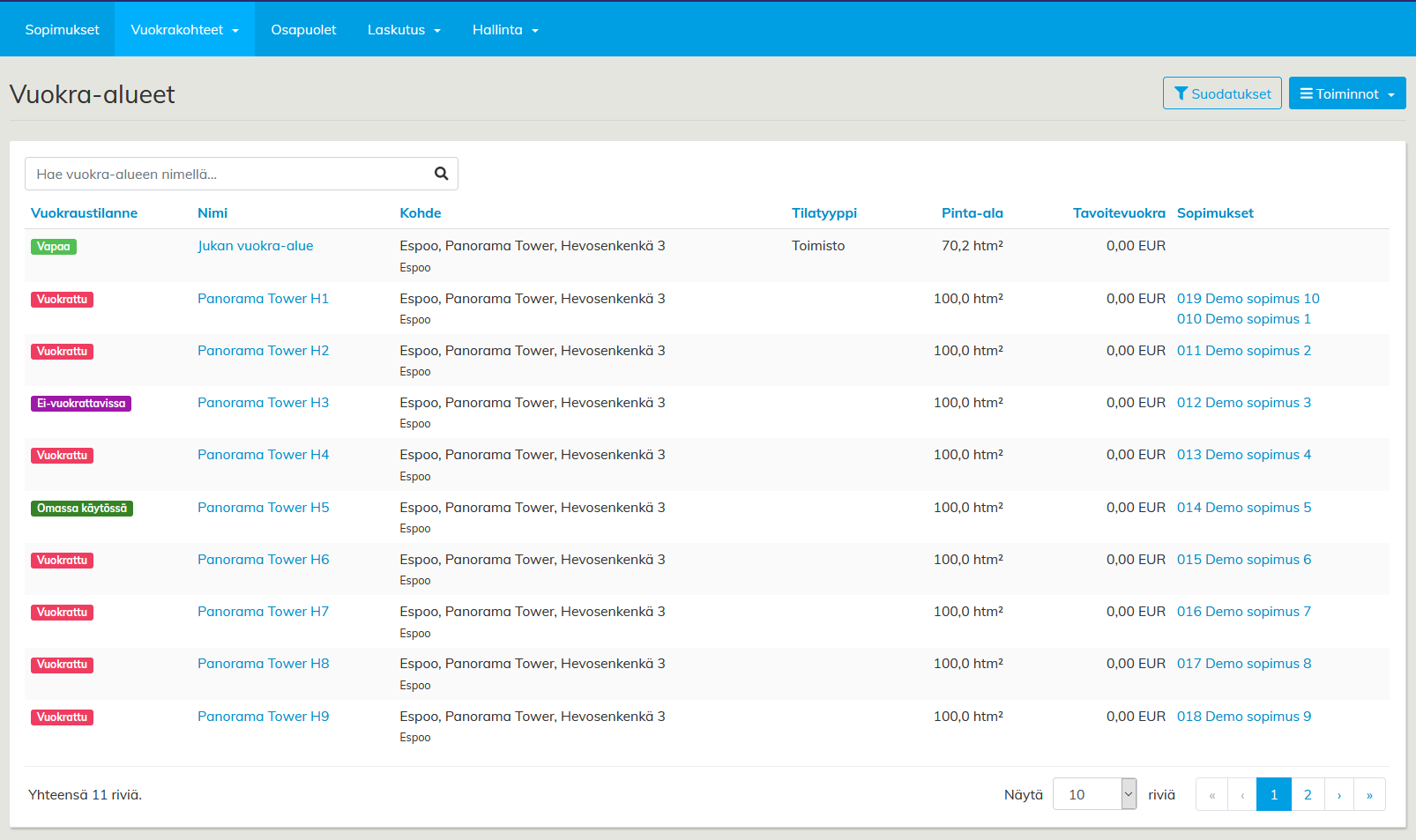Open contract 019 Demo sopimus 10
This screenshot has height=840, width=1416.
coord(1248,299)
